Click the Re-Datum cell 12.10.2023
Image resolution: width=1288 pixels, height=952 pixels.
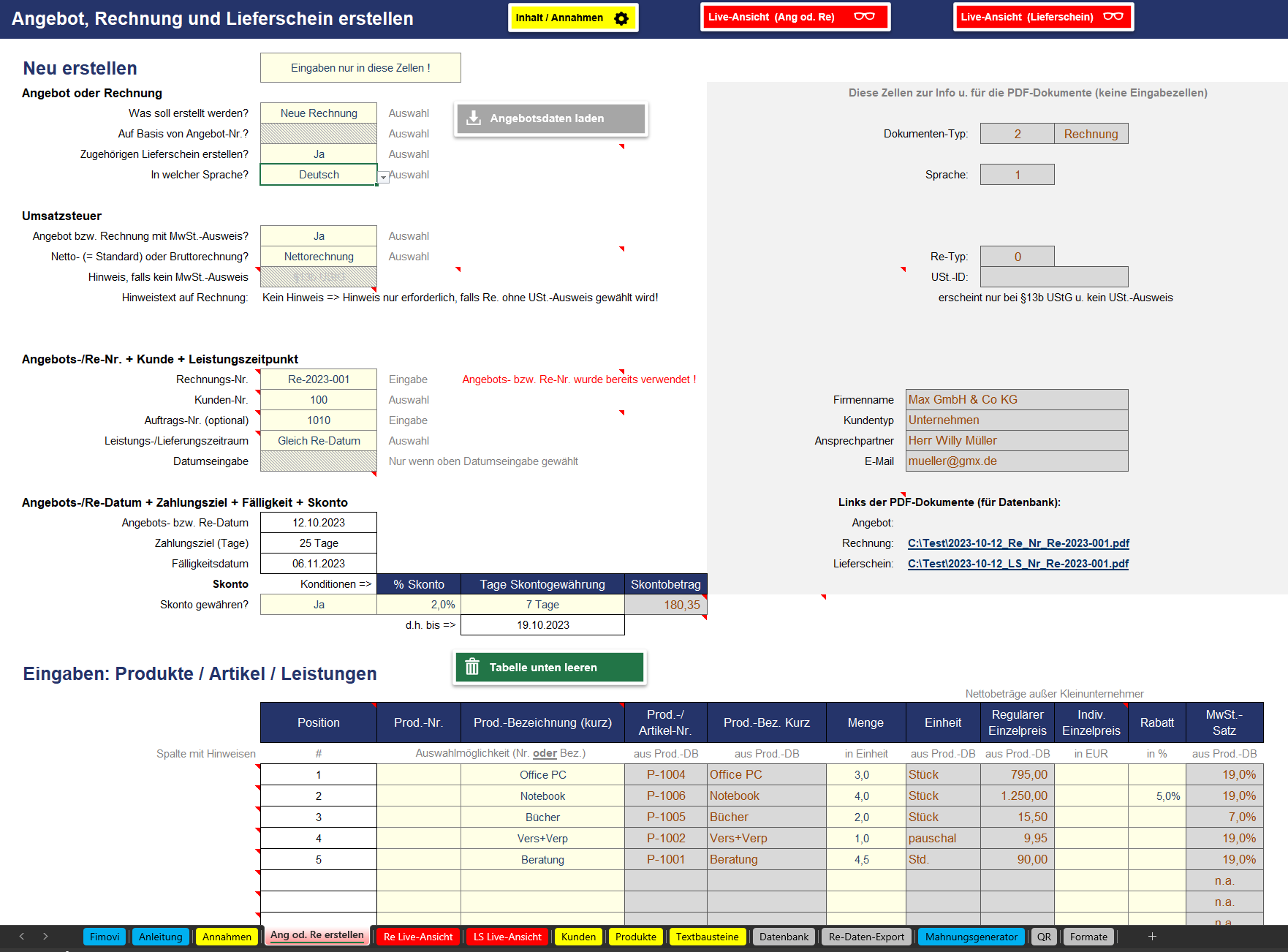click(x=319, y=523)
